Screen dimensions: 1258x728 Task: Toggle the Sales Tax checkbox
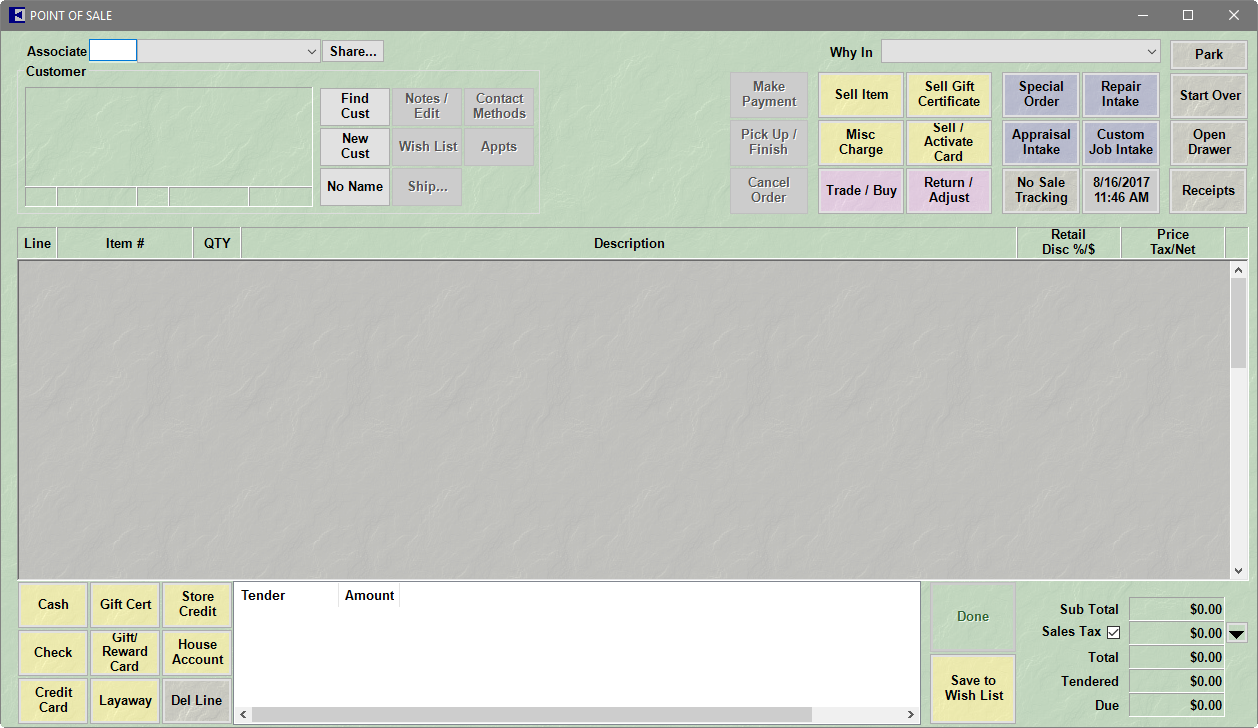pyautogui.click(x=1113, y=632)
